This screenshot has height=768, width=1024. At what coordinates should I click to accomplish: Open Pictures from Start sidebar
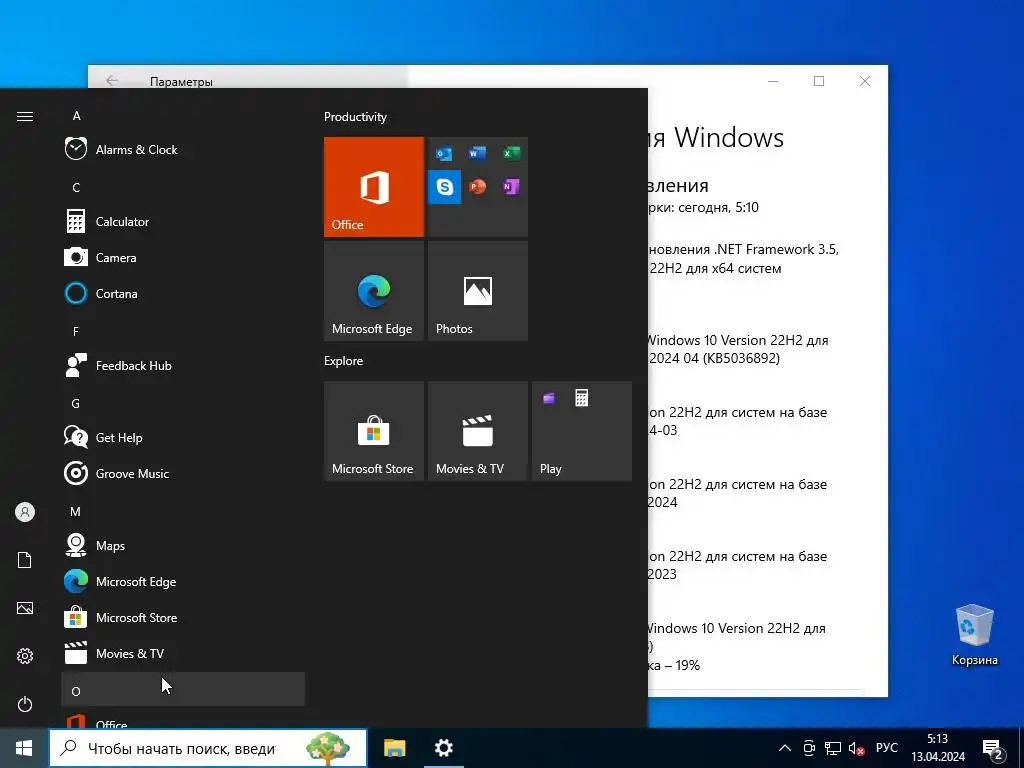tap(25, 608)
